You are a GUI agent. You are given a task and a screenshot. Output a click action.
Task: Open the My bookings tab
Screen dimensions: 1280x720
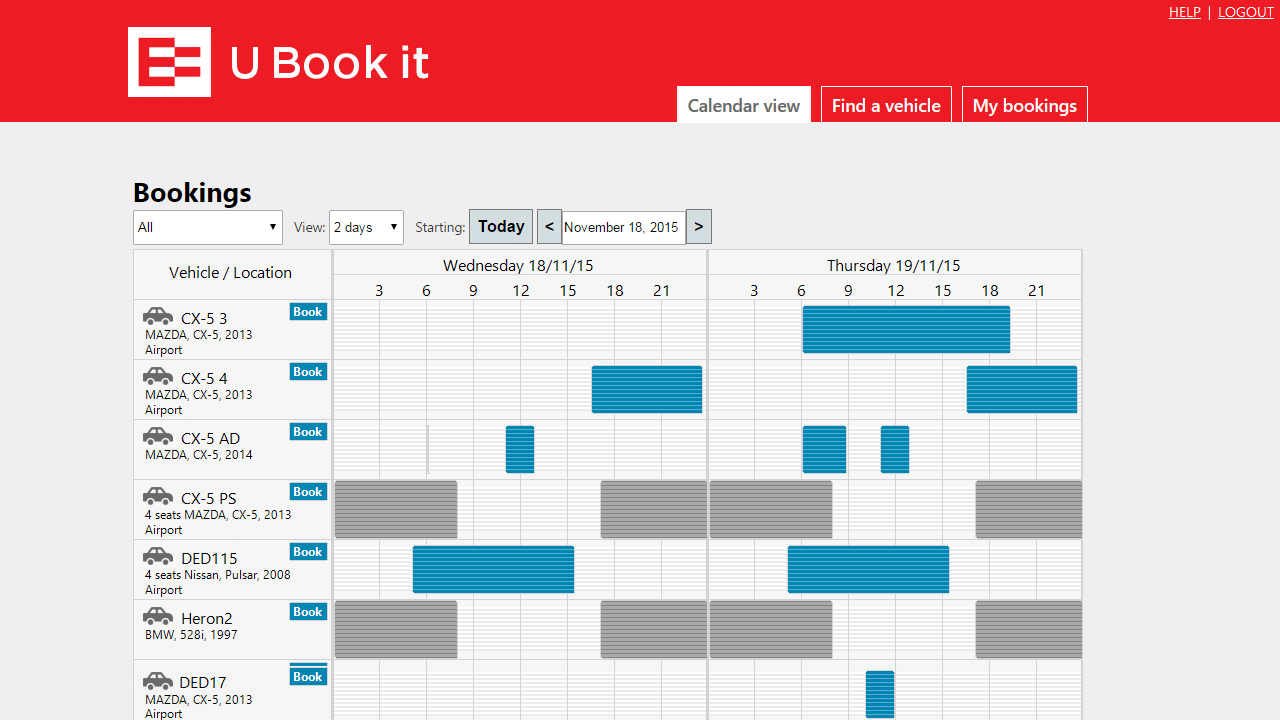click(x=1024, y=105)
